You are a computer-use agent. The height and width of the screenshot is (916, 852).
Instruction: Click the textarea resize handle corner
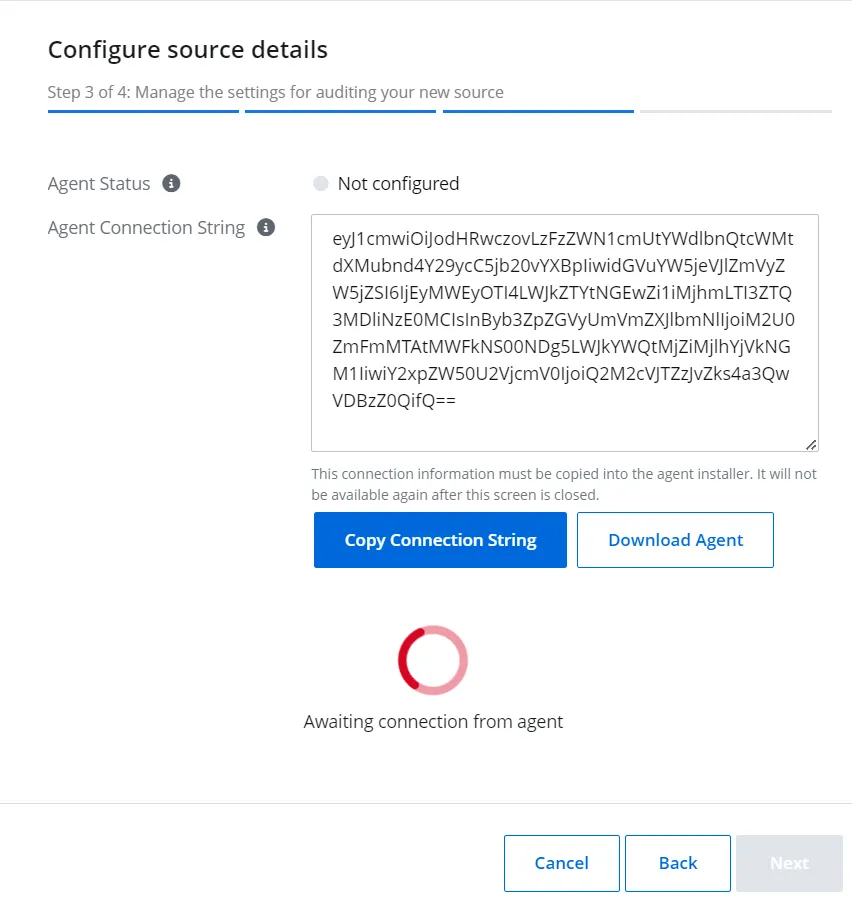tap(811, 445)
